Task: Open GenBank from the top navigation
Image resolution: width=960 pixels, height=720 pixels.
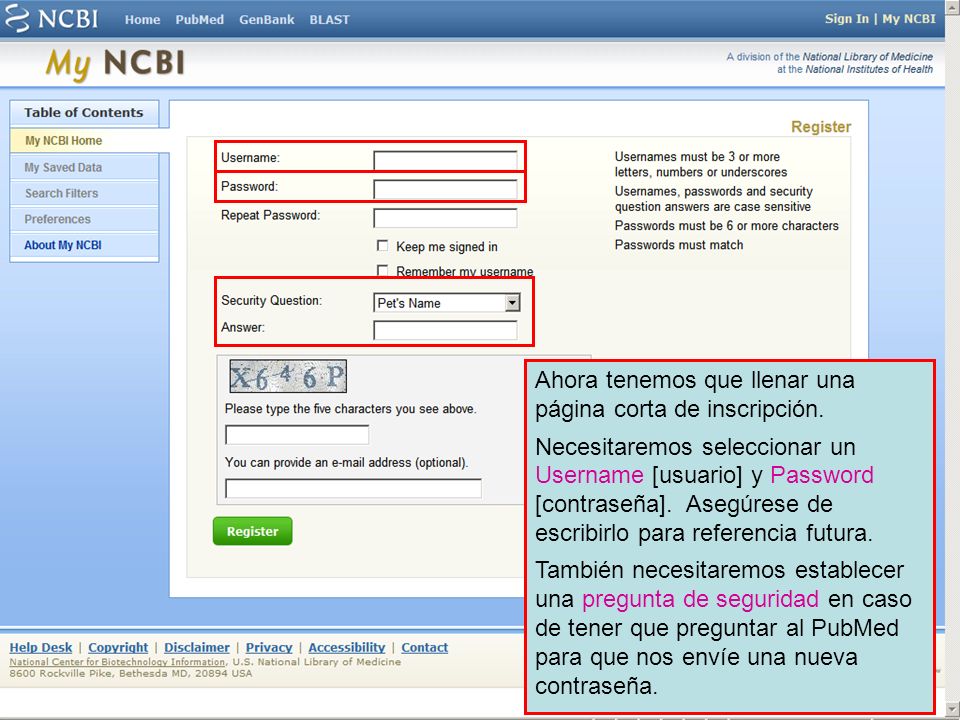Action: 266,20
